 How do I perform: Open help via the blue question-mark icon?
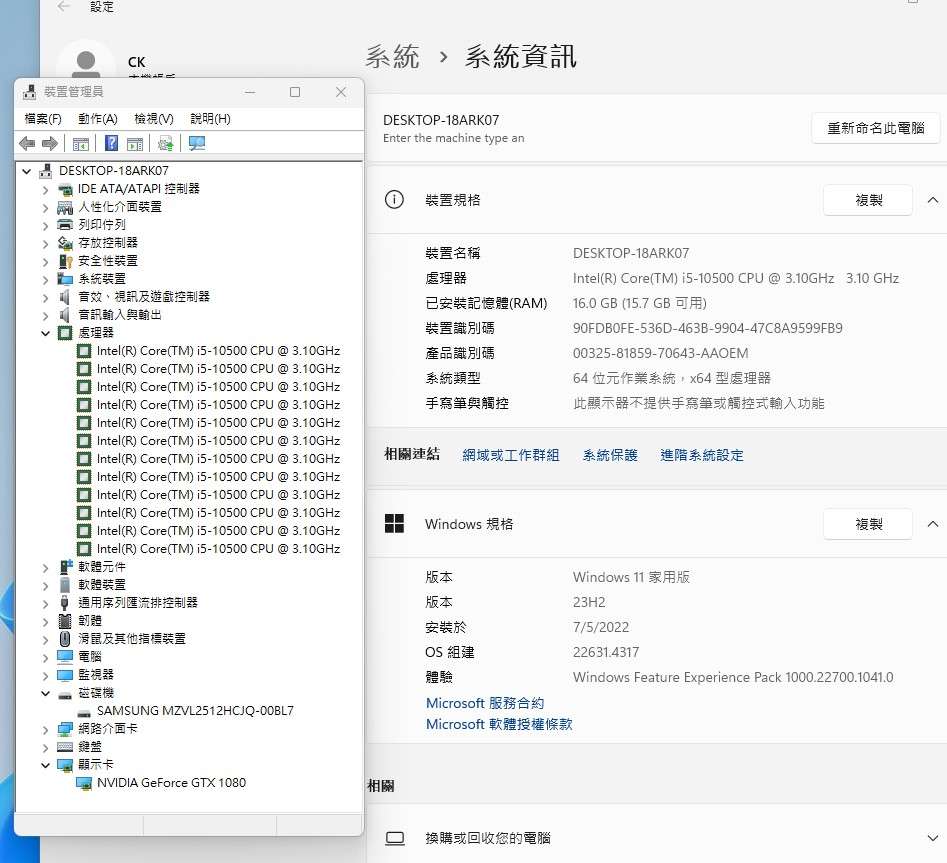tap(111, 143)
